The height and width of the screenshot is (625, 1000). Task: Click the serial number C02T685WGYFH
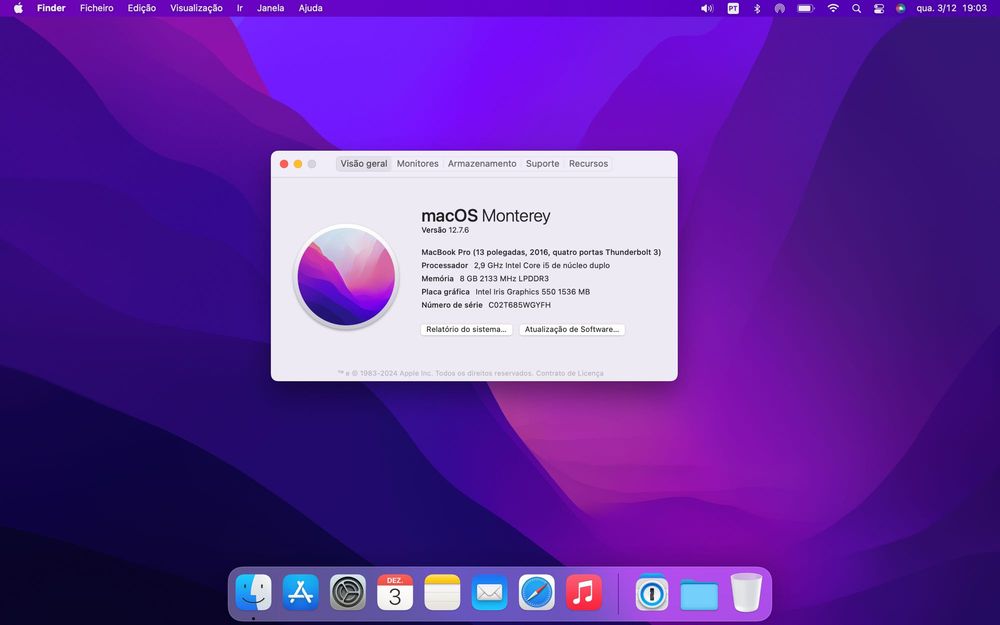pyautogui.click(x=520, y=305)
